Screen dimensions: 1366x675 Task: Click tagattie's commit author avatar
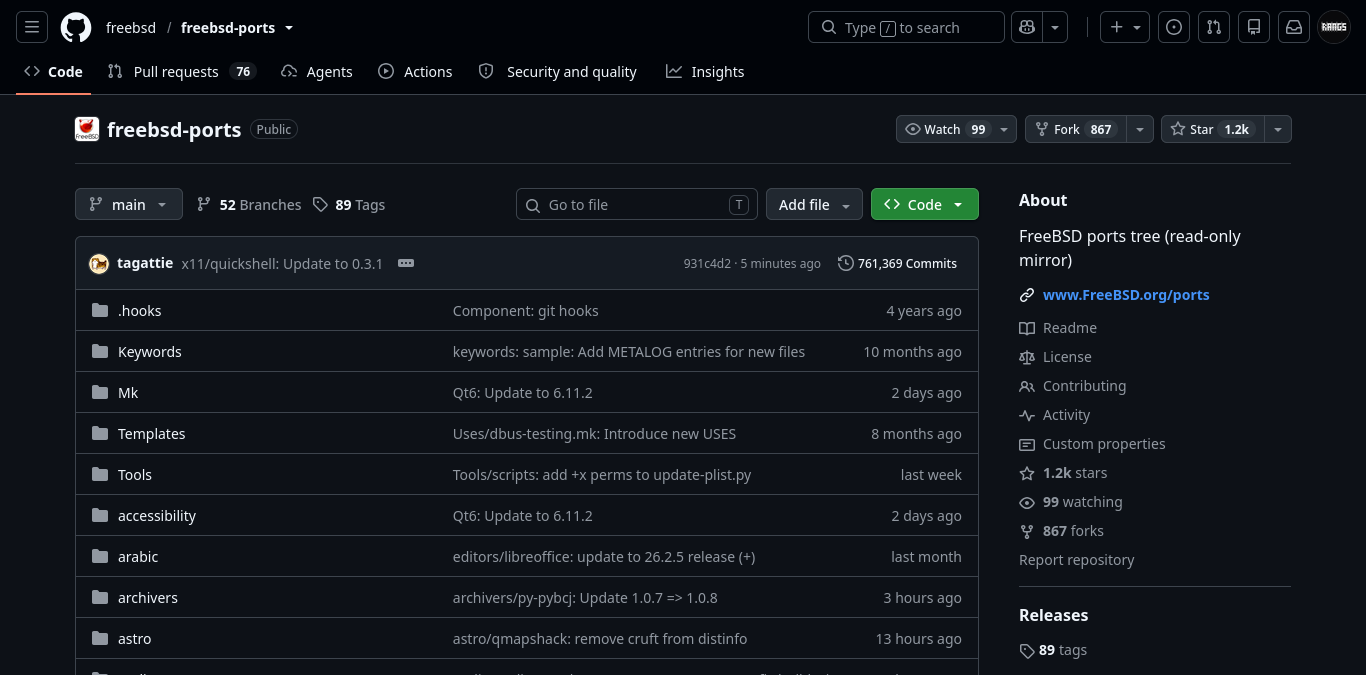(99, 263)
